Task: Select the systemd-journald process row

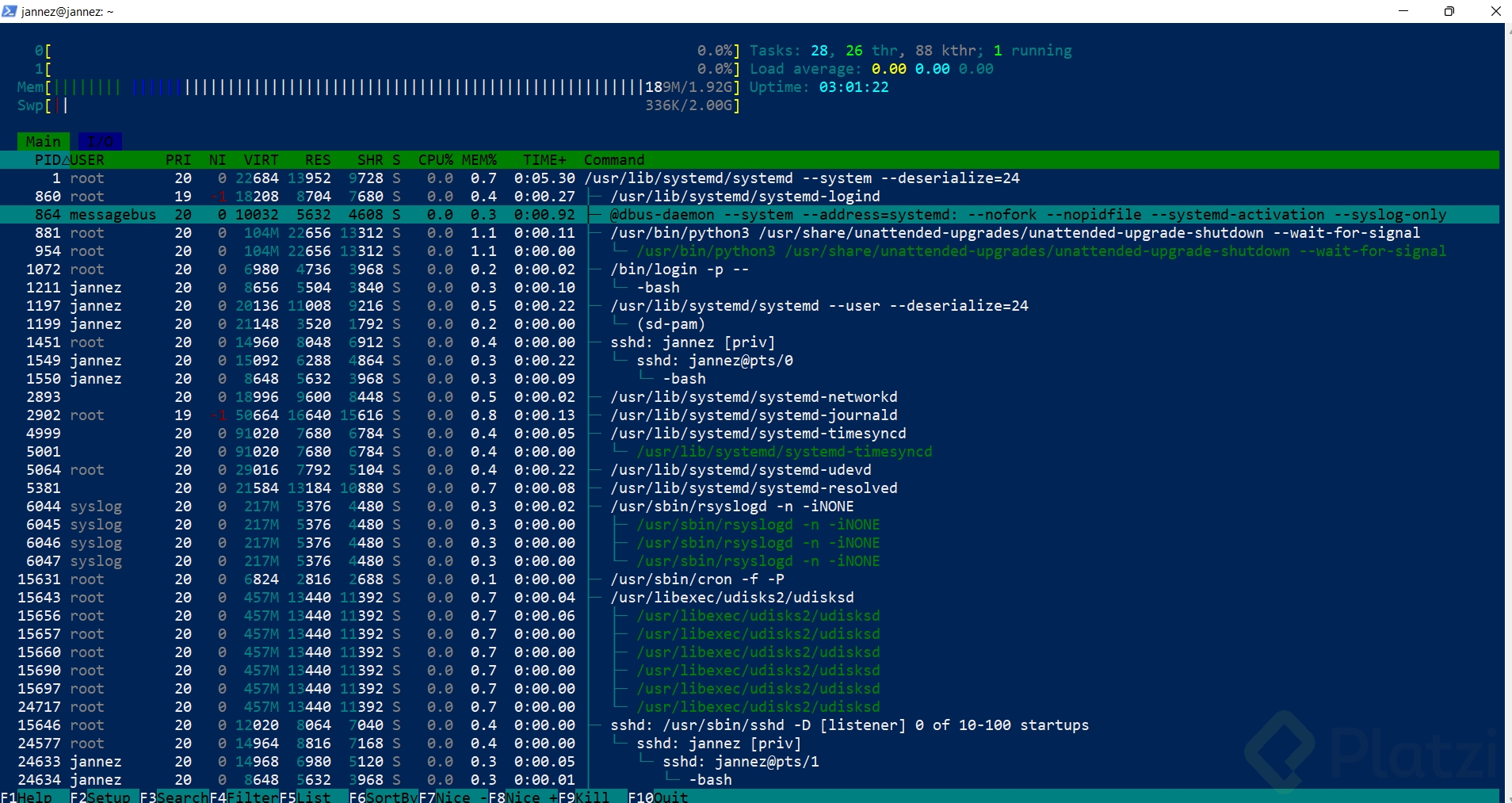Action: tap(750, 415)
